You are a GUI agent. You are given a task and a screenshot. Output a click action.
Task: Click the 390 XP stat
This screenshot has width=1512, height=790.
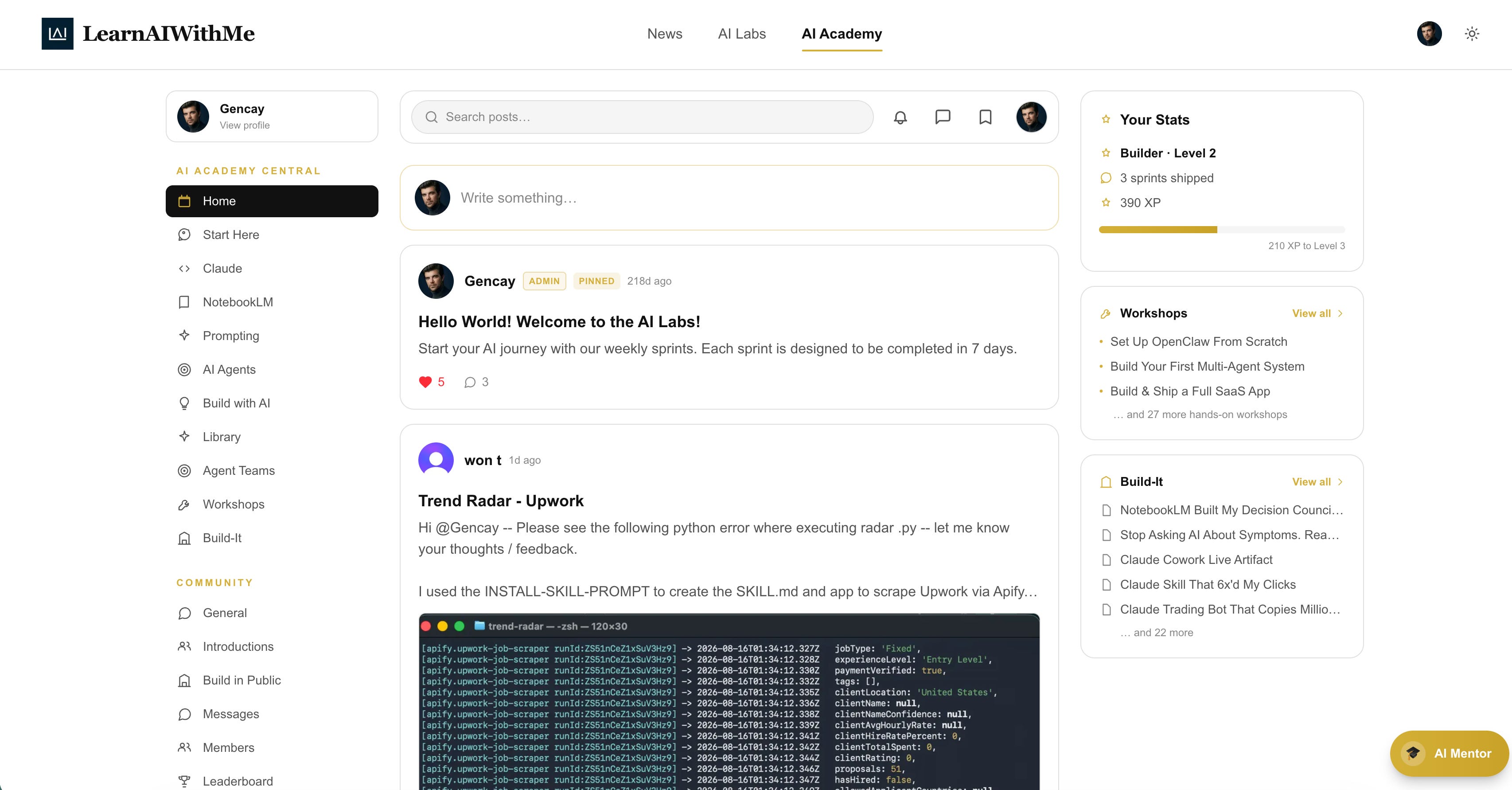tap(1140, 203)
